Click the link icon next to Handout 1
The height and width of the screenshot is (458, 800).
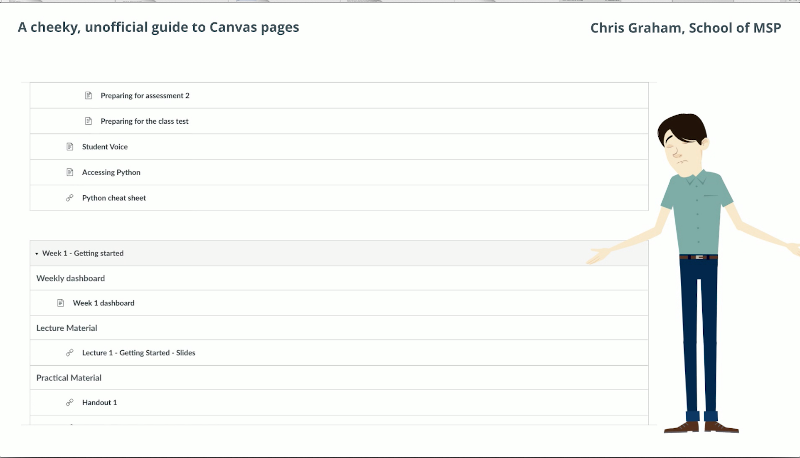click(70, 402)
